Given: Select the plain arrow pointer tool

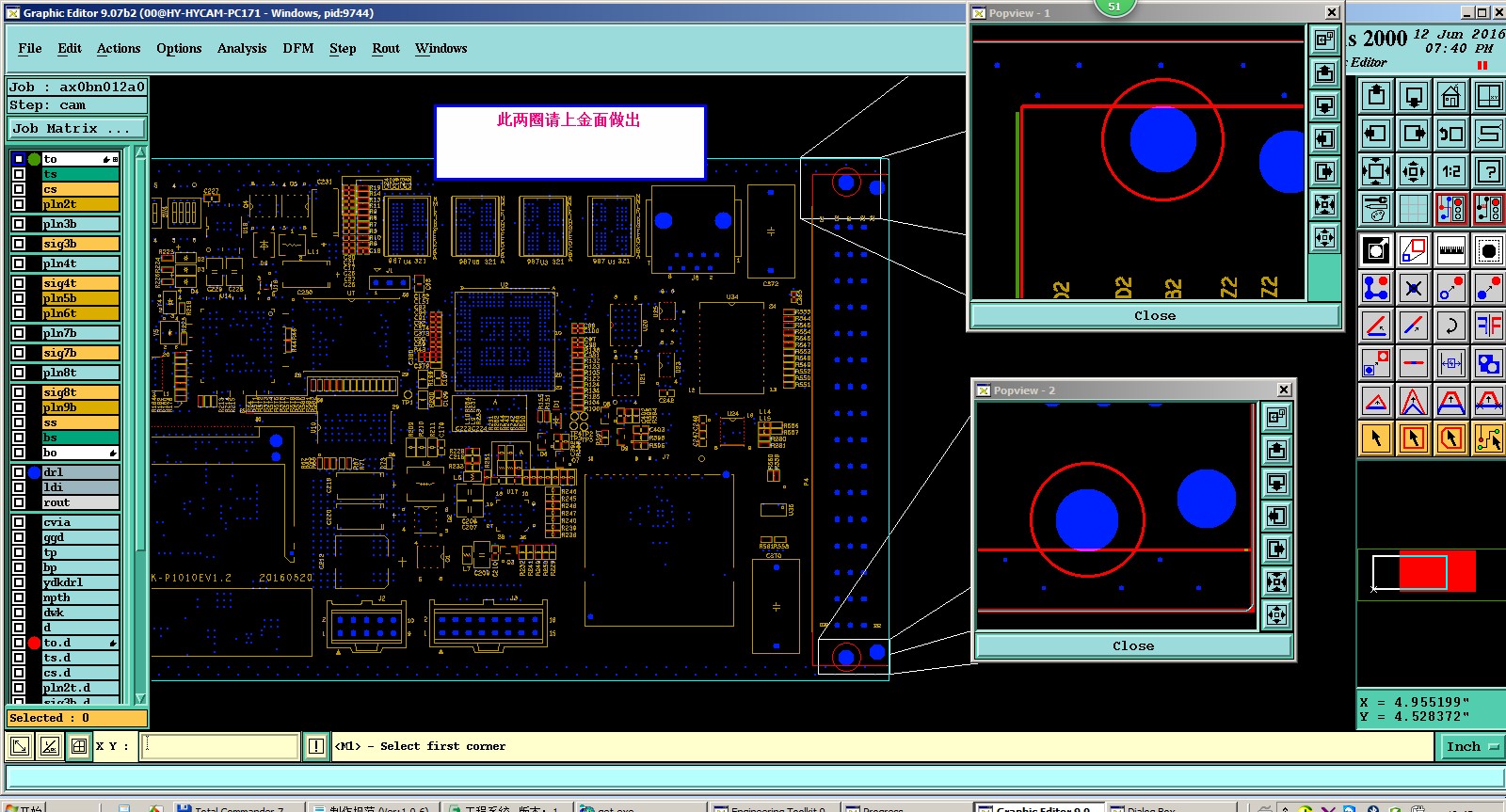Looking at the screenshot, I should (x=1376, y=438).
